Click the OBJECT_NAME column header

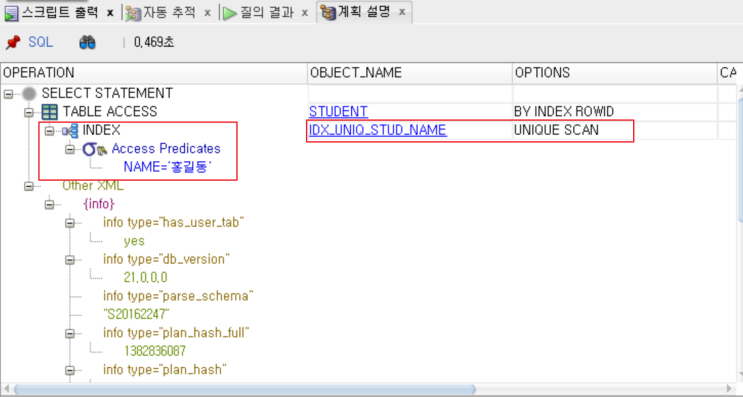[x=409, y=72]
